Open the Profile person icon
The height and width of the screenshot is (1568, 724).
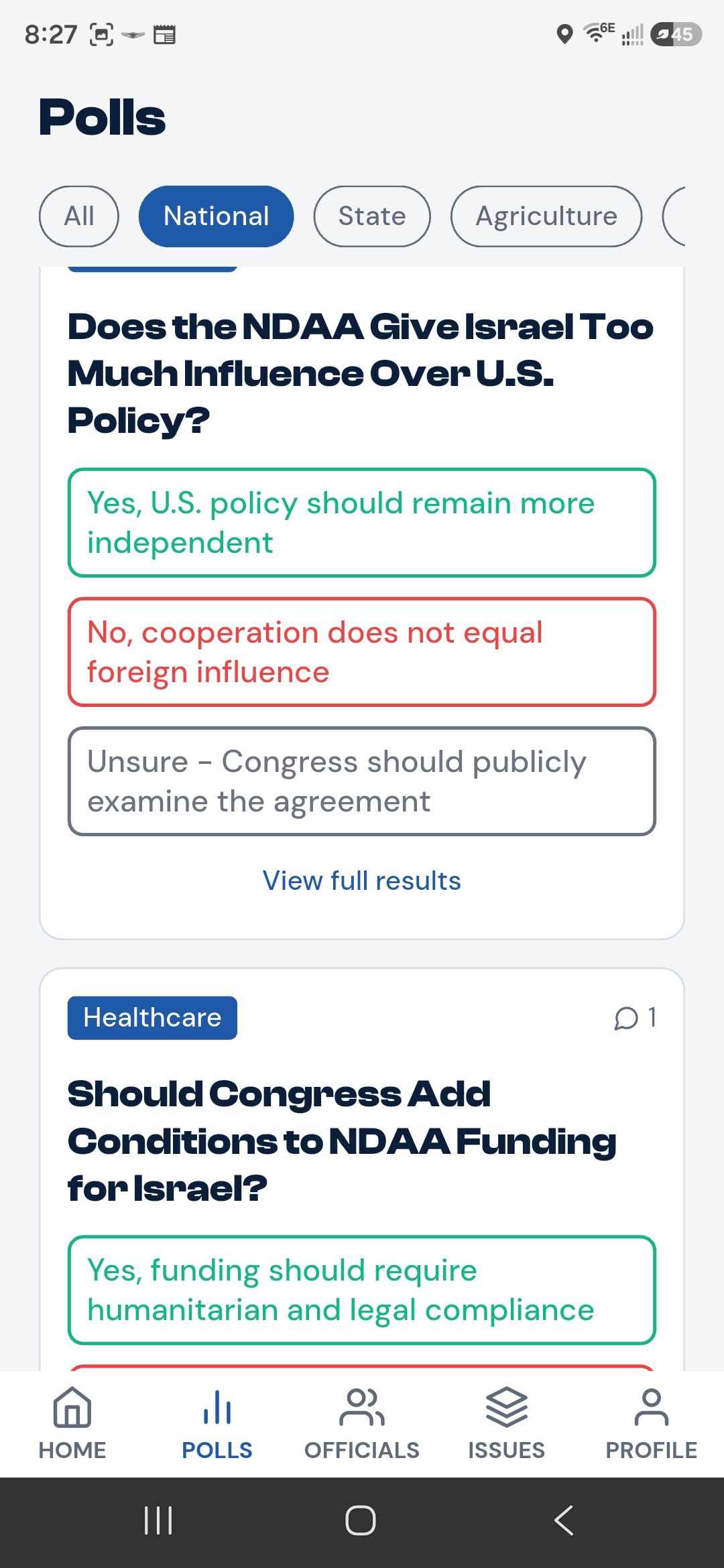tap(651, 1407)
